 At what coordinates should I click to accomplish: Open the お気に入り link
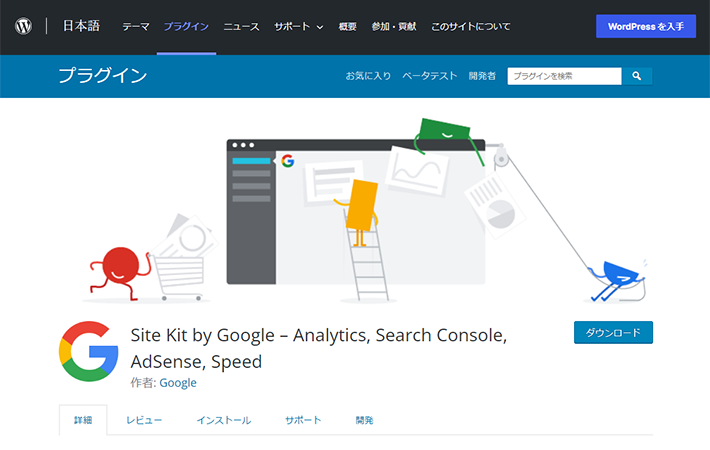(x=368, y=76)
